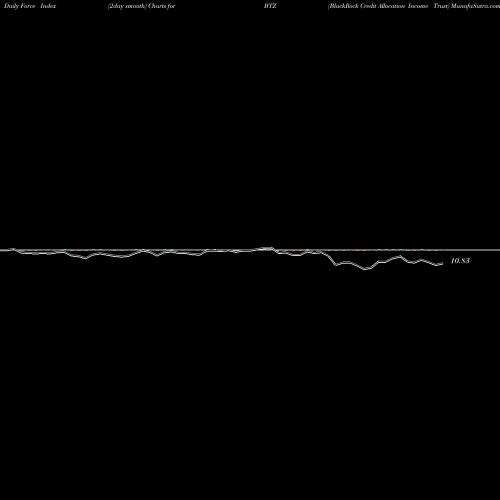This screenshot has height=500, width=500.
Task: Click the 'BlackRock Credit Allocation Income Trust' caption
Action: tap(389, 6)
